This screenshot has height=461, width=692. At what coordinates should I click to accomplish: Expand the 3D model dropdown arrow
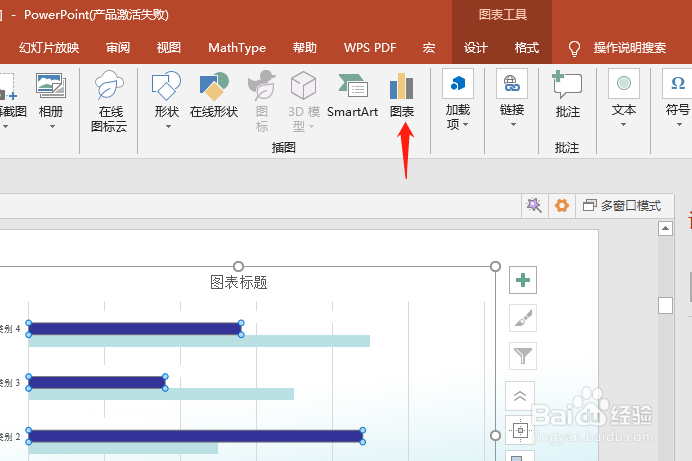pyautogui.click(x=312, y=127)
